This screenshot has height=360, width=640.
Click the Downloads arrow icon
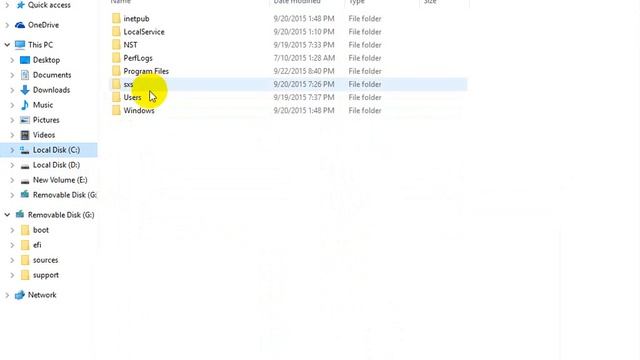coord(25,90)
